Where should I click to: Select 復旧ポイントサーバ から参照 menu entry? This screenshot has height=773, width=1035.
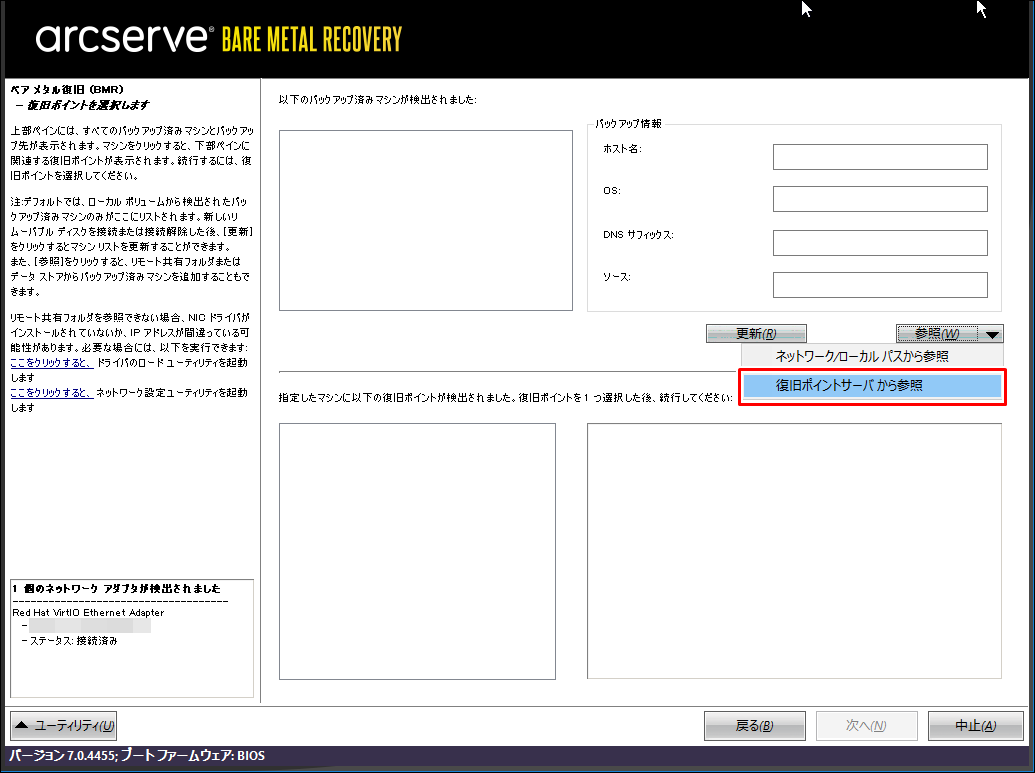click(x=872, y=386)
